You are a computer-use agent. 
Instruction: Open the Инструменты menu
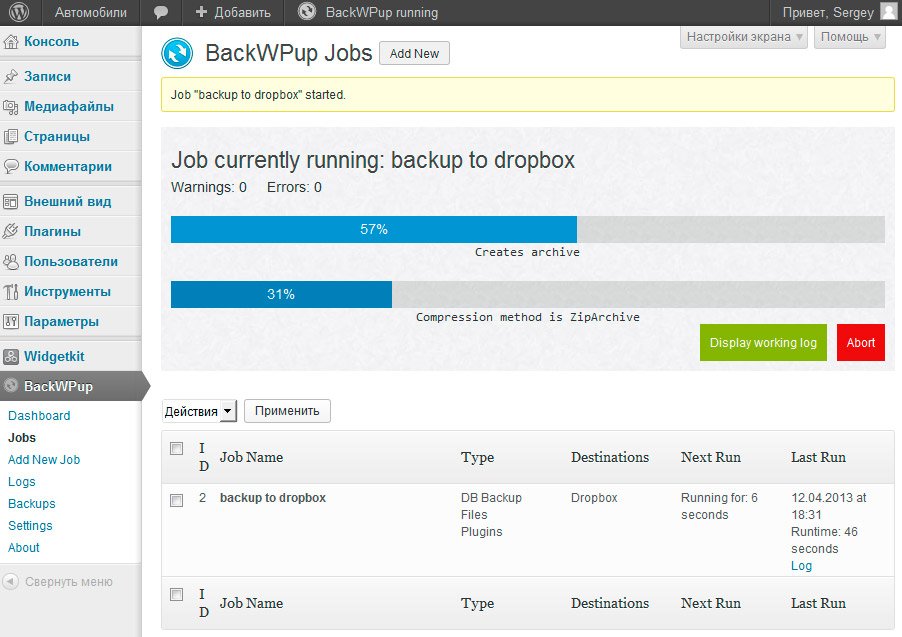[67, 291]
